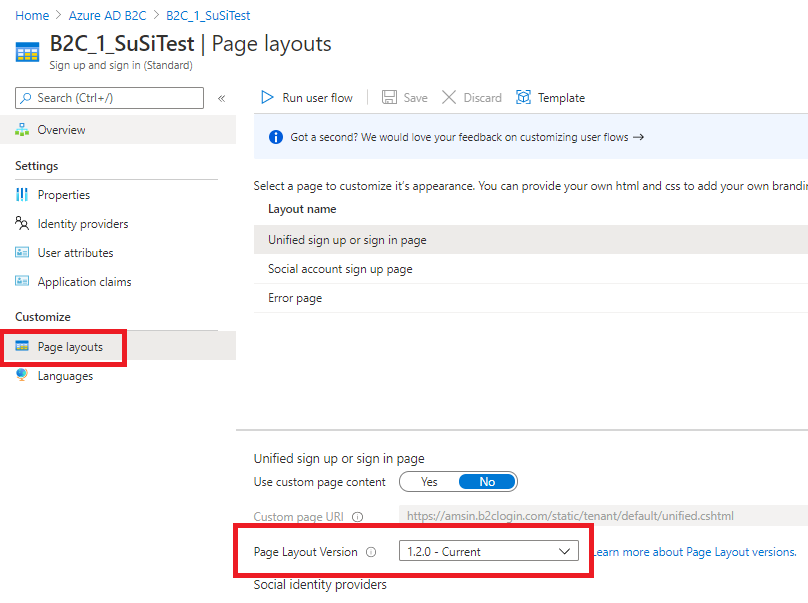
Task: Click Run user flow button
Action: [x=307, y=97]
